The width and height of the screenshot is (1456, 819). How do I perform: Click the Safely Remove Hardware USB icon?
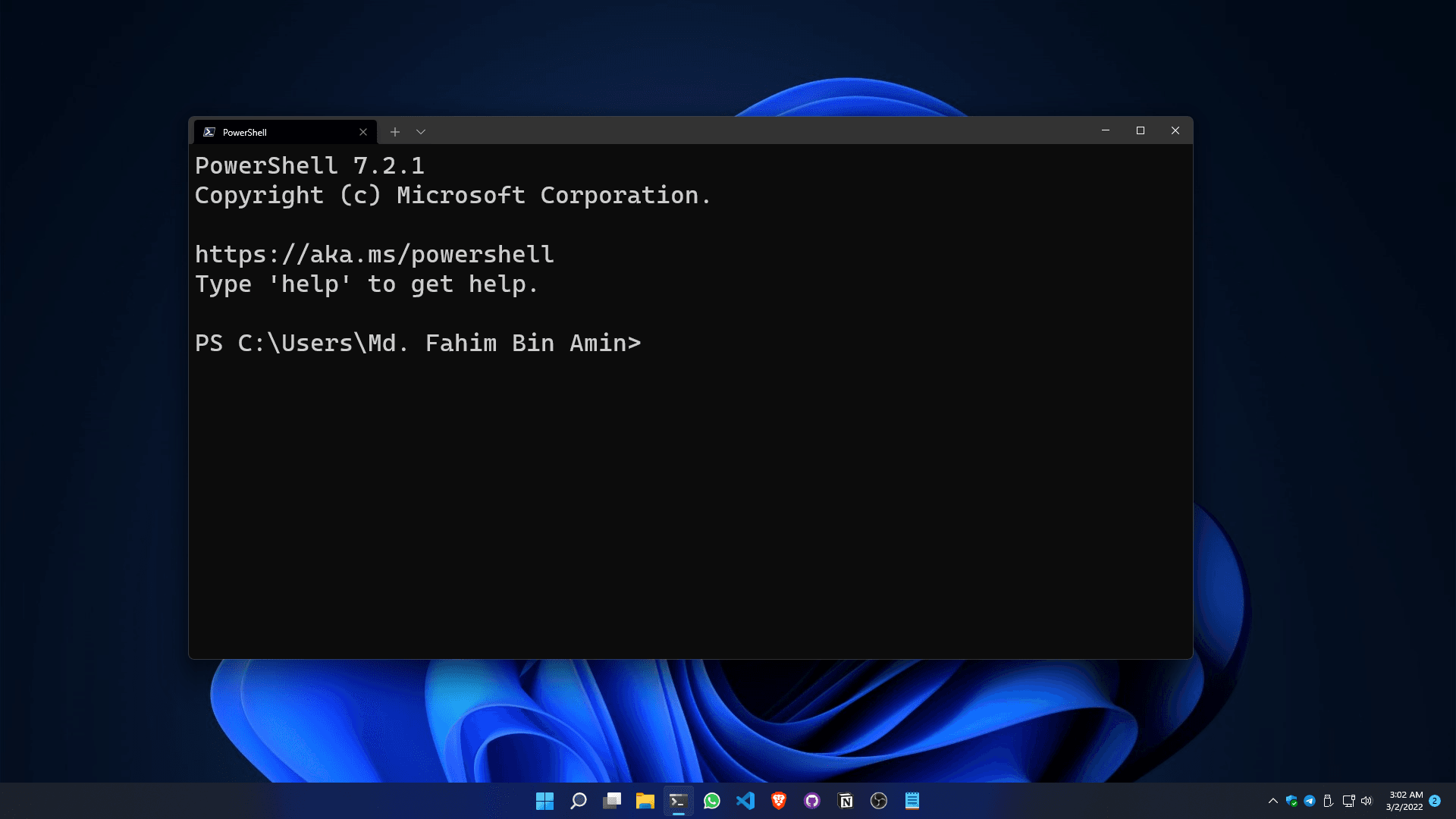1328,801
